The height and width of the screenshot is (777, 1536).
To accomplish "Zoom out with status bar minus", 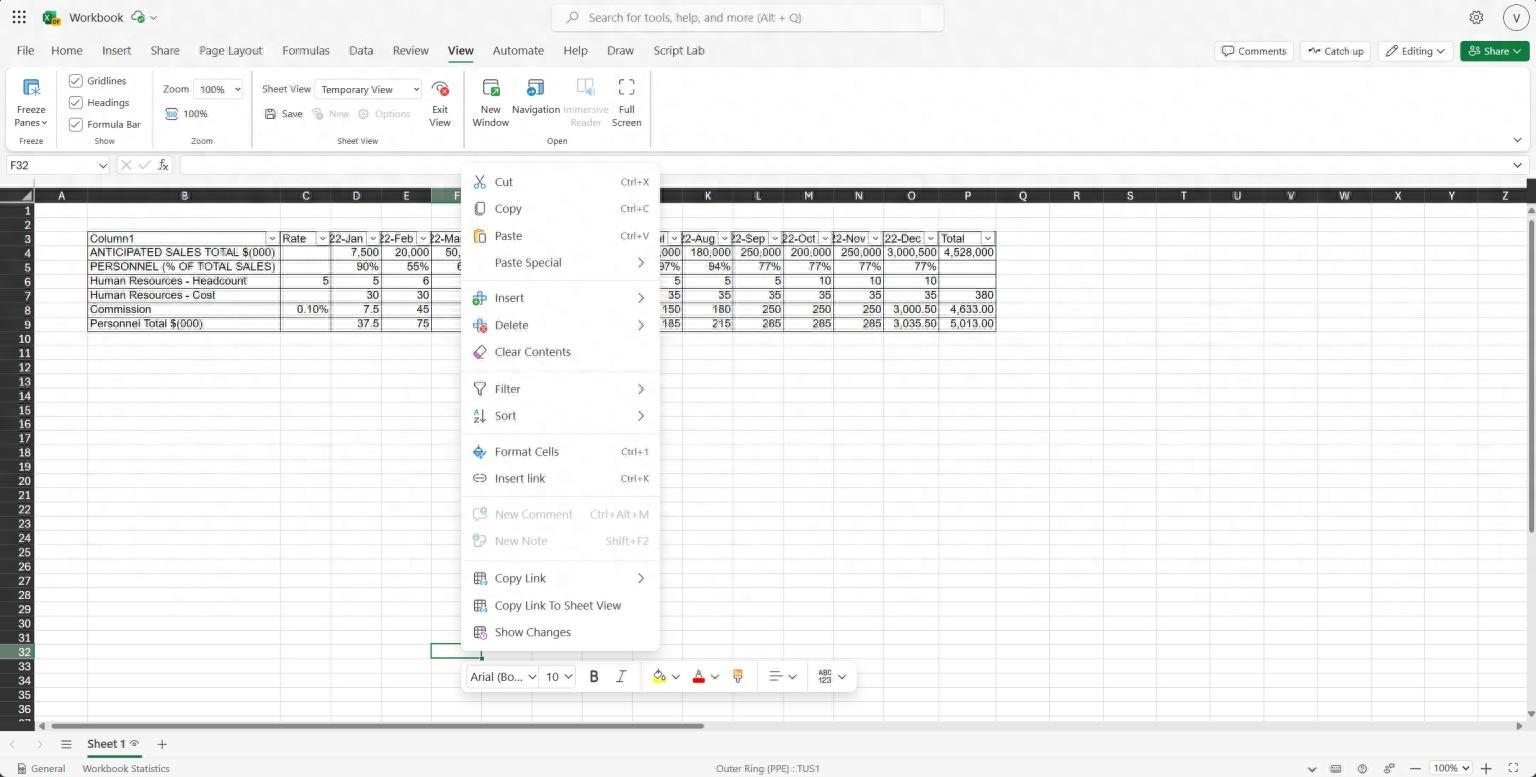I will tap(1416, 768).
